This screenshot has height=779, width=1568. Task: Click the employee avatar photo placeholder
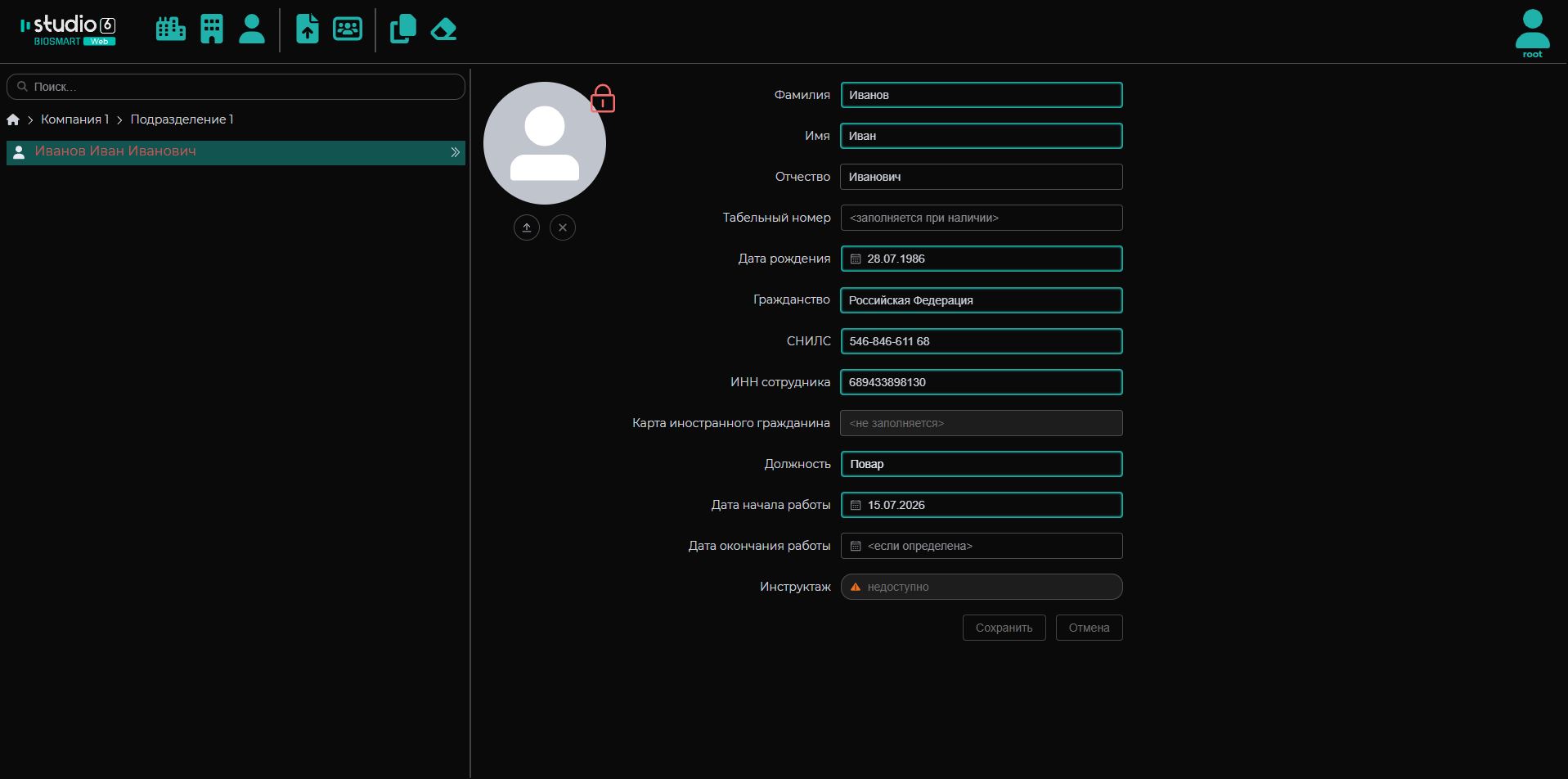point(545,143)
